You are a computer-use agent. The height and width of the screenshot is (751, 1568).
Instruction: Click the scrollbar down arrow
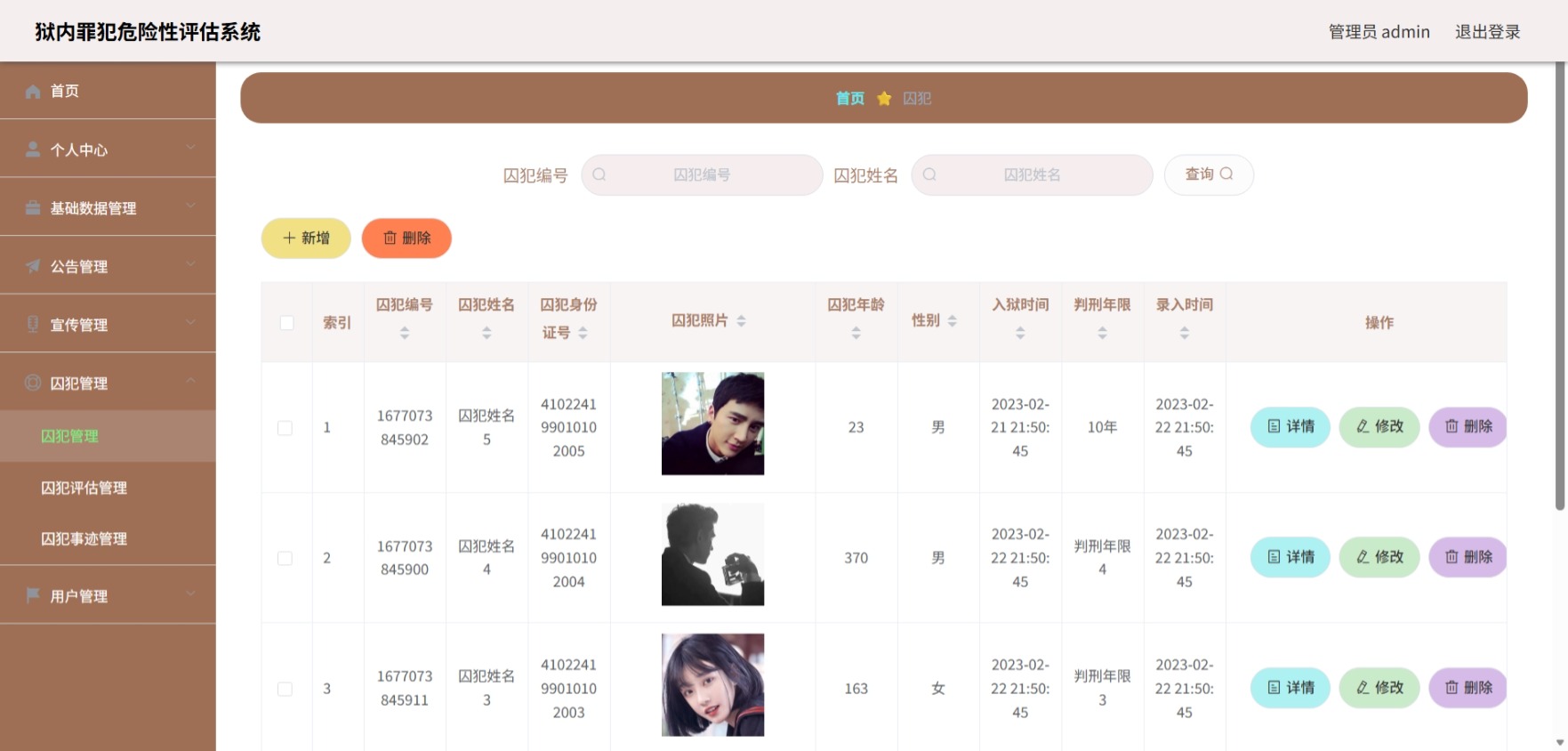pyautogui.click(x=1560, y=742)
